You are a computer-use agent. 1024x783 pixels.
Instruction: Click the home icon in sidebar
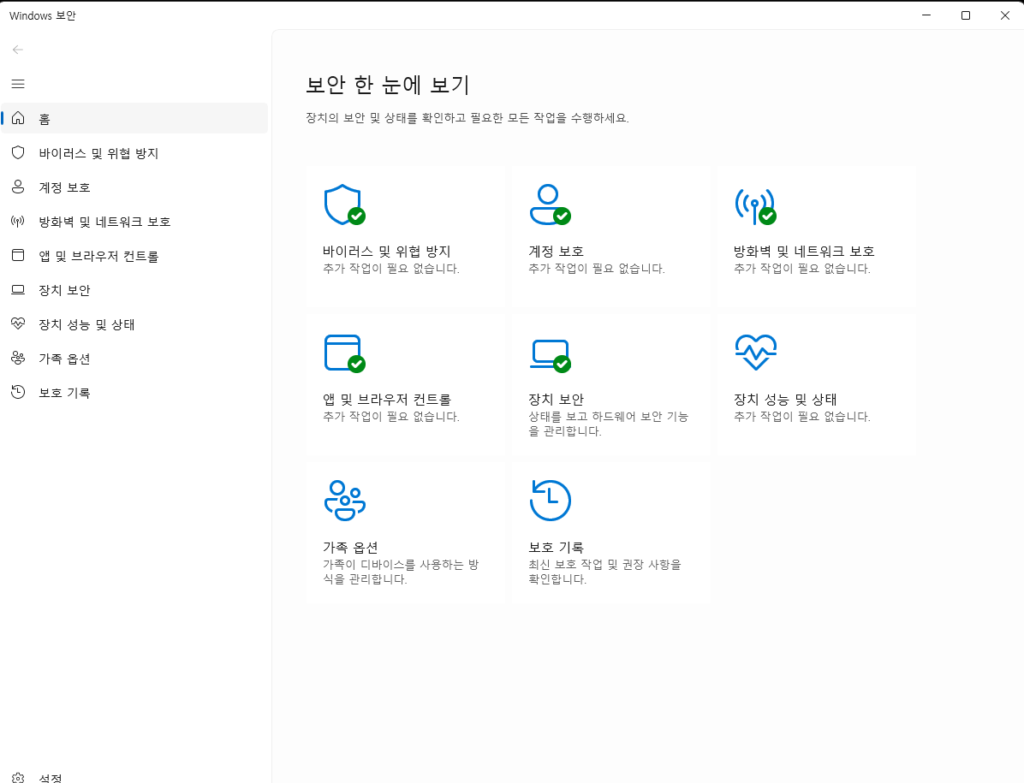pos(18,118)
